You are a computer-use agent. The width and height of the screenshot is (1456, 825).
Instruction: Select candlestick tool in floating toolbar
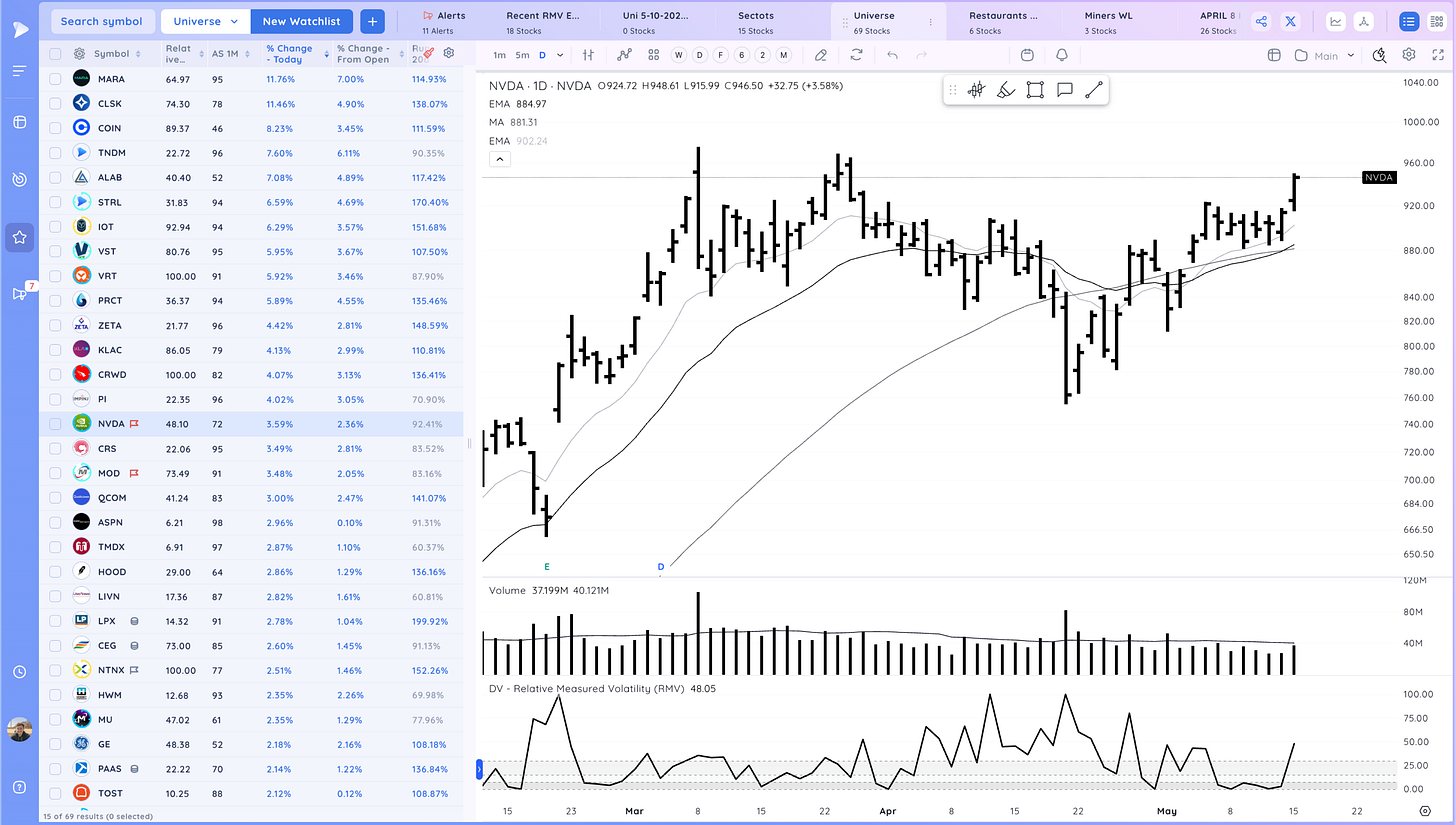tap(976, 90)
